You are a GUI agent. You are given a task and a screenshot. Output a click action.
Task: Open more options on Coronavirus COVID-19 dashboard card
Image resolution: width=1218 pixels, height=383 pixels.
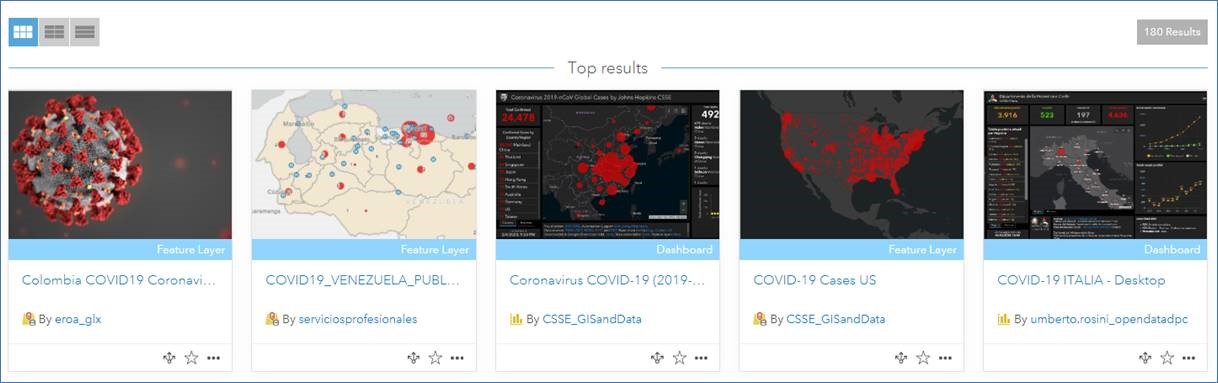(x=701, y=358)
